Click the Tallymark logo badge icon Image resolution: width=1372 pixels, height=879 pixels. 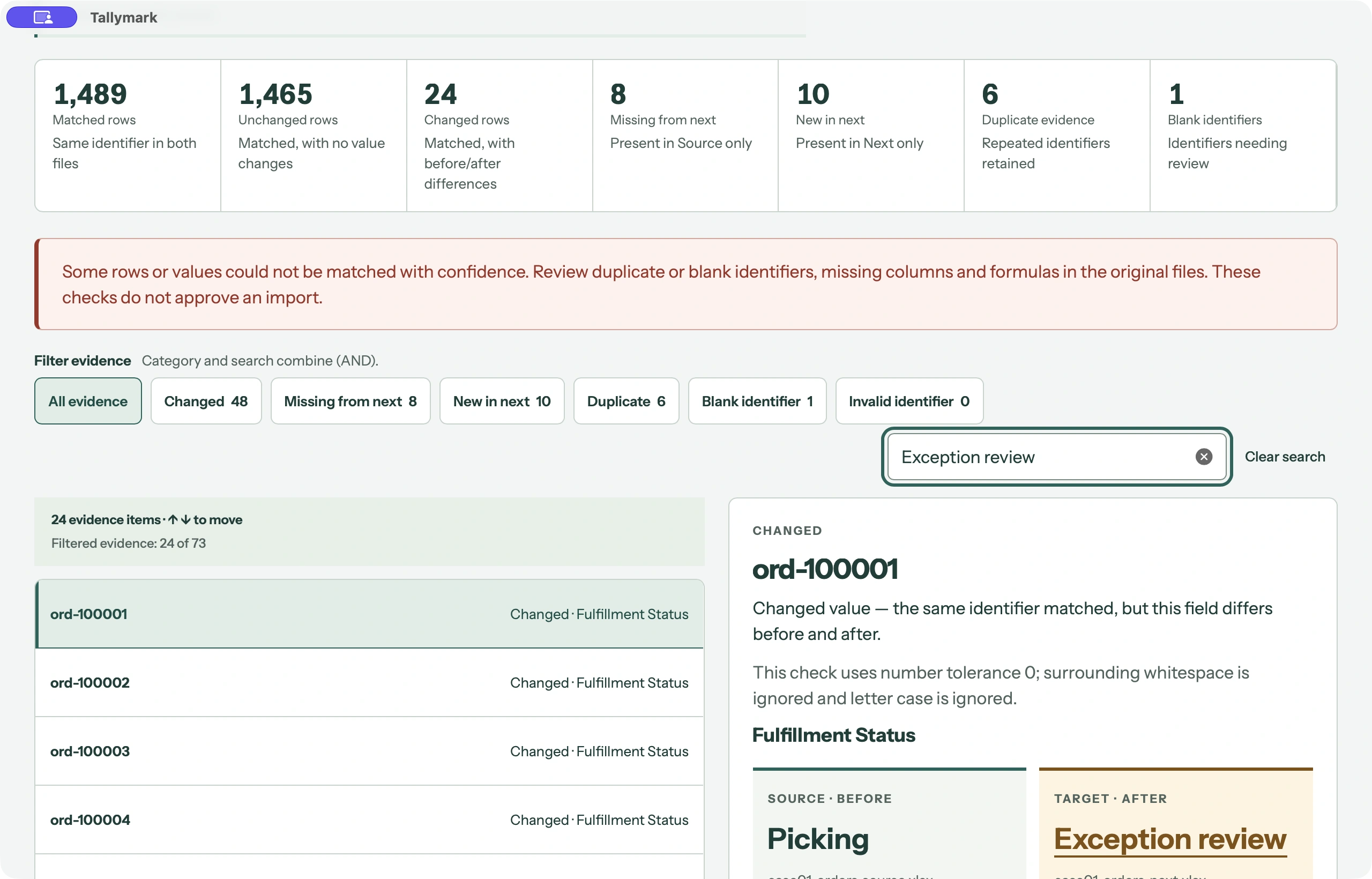click(42, 17)
